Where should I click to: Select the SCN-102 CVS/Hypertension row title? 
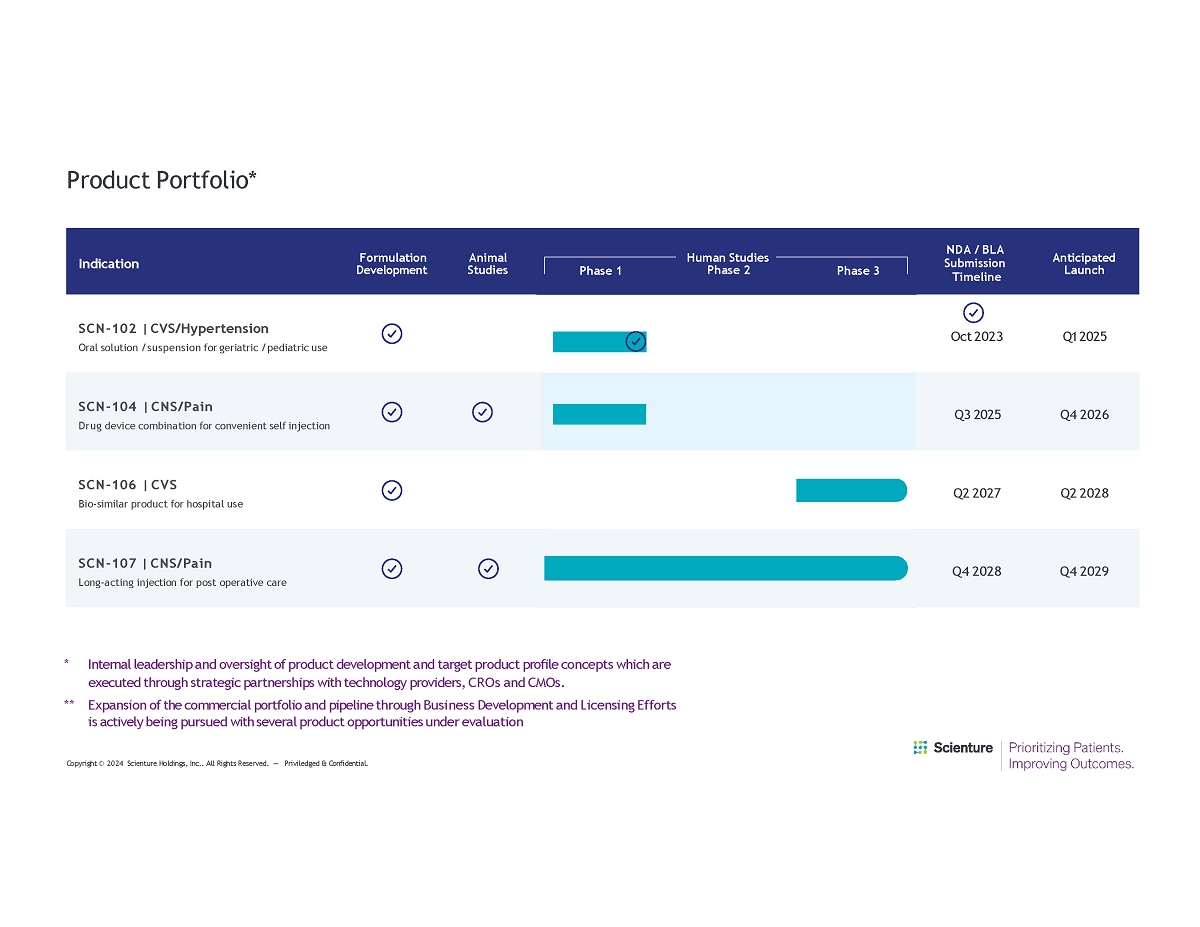pyautogui.click(x=173, y=328)
